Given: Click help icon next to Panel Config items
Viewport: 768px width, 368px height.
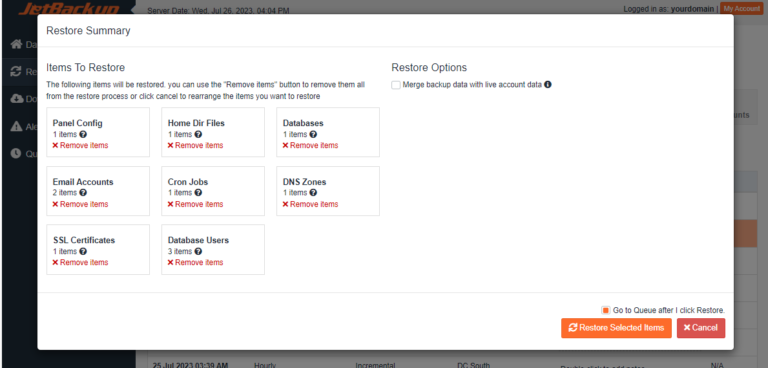Looking at the screenshot, I should click(83, 134).
